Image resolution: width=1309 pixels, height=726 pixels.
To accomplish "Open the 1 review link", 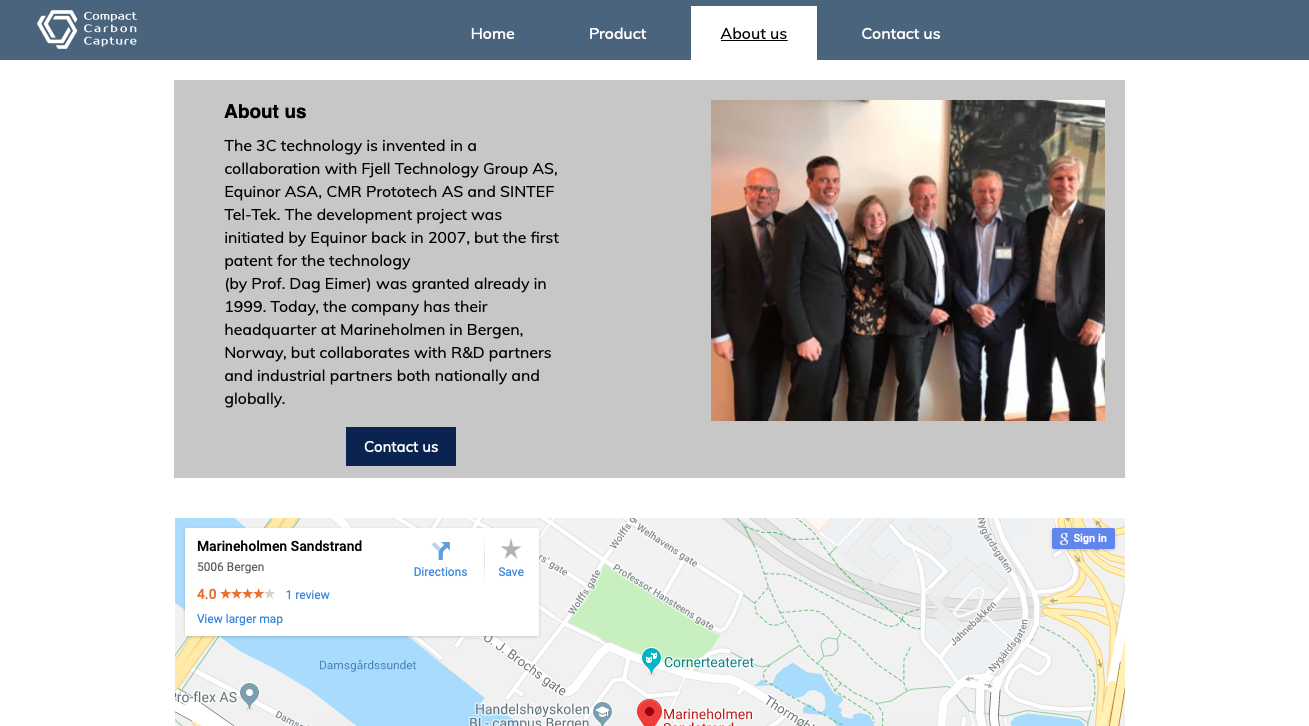I will [x=307, y=595].
